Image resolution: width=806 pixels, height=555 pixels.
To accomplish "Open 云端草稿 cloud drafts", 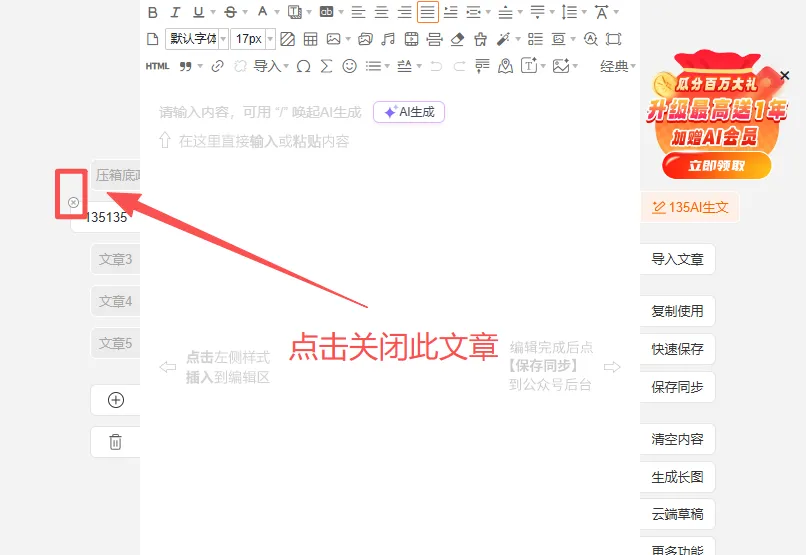I will [x=677, y=514].
